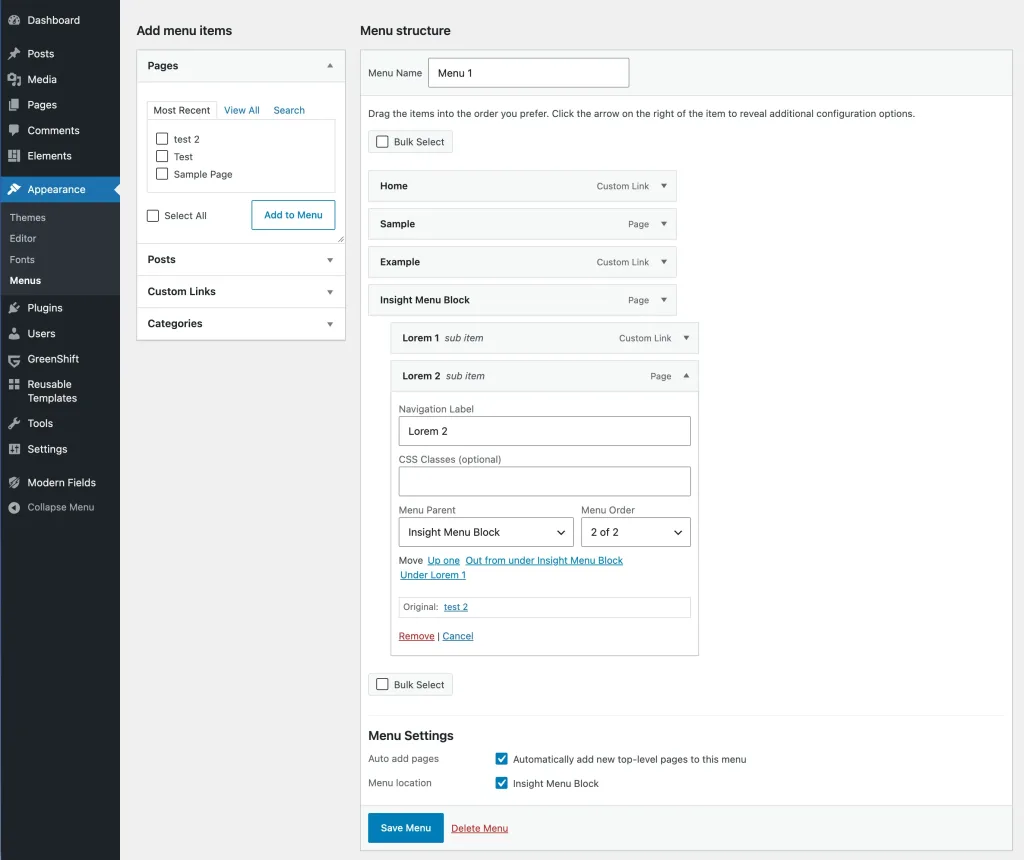Expand the Lorem 1 sub item arrow
The width and height of the screenshot is (1024, 860).
tap(686, 338)
